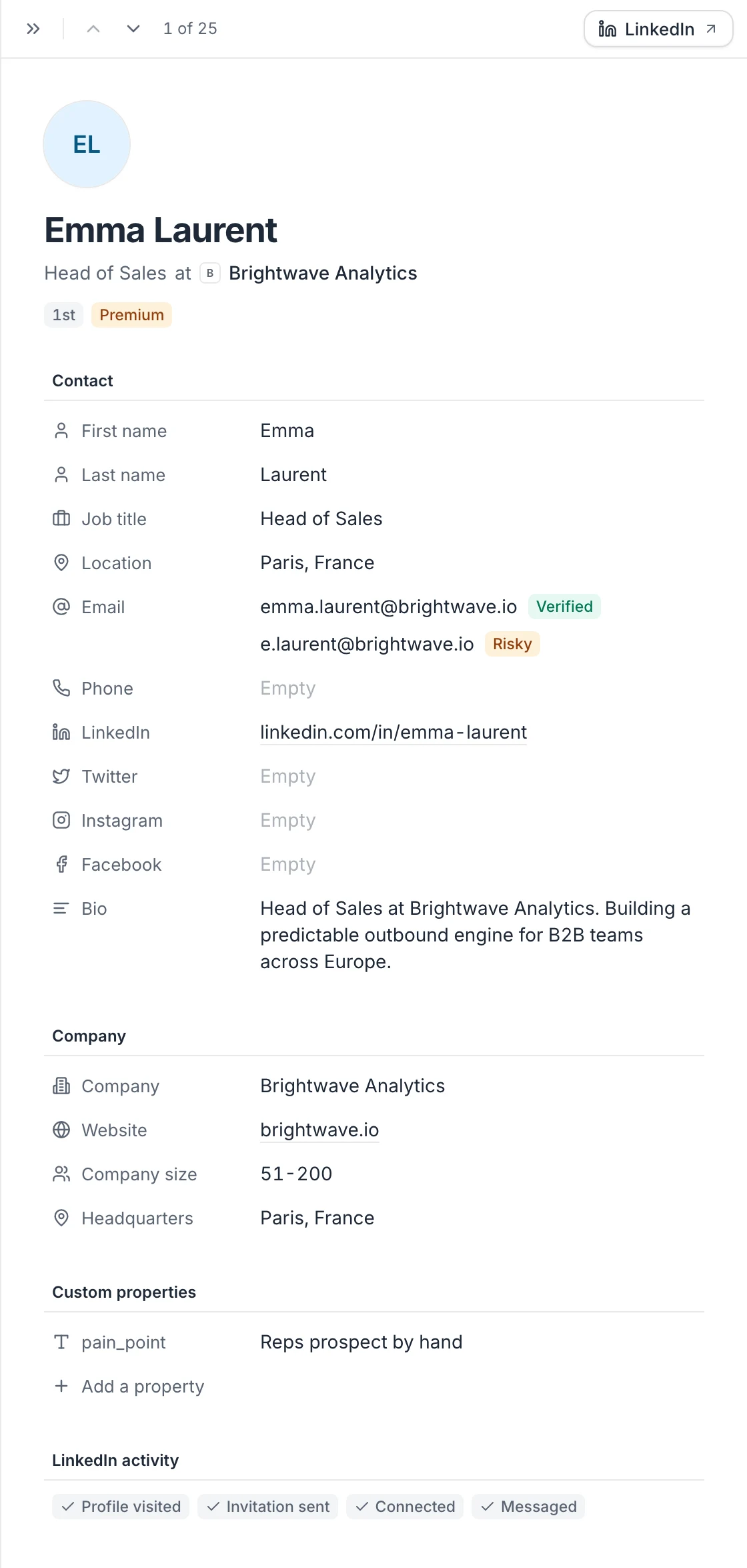Open Brightwave Analytics company link in header
The width and height of the screenshot is (747, 1568).
click(323, 274)
